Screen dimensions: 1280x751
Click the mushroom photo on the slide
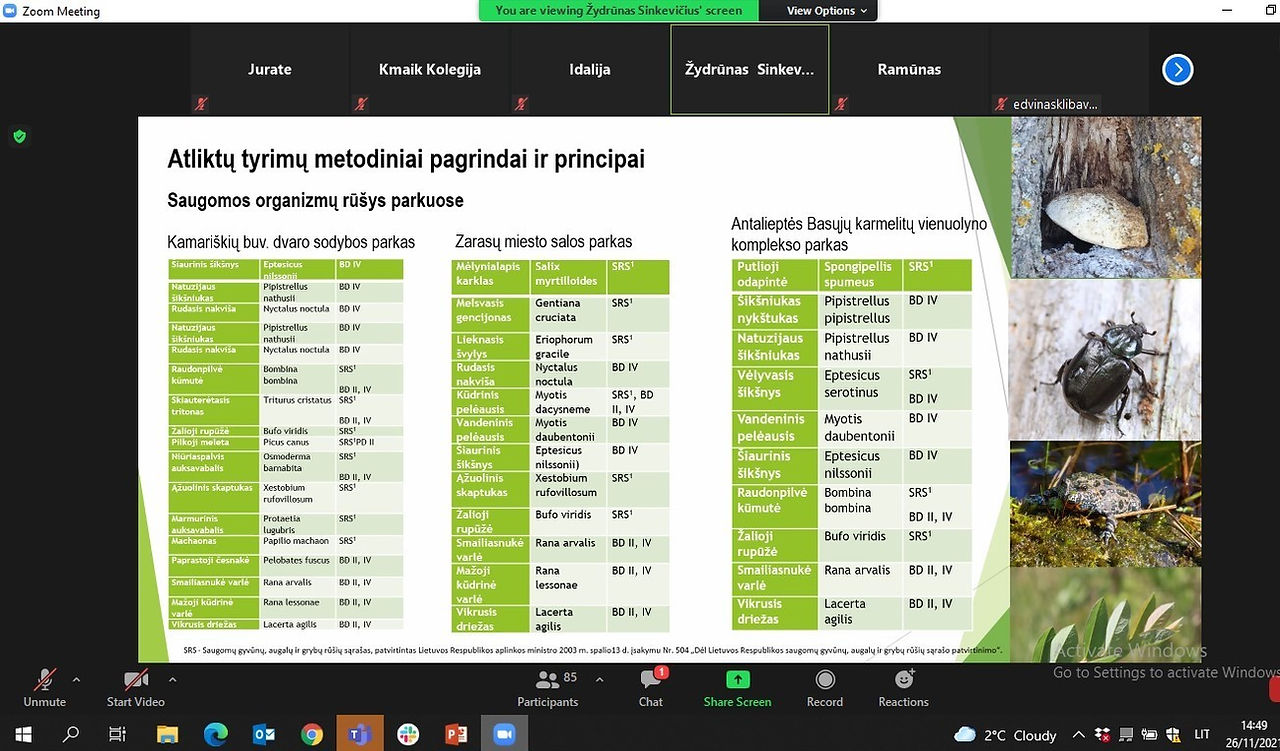click(x=1106, y=197)
